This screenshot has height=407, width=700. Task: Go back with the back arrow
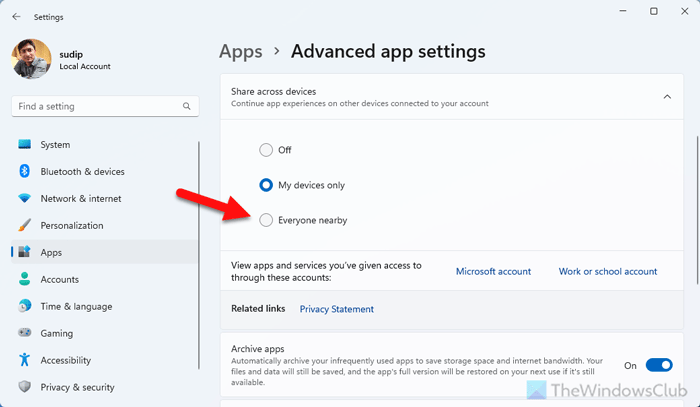point(16,16)
